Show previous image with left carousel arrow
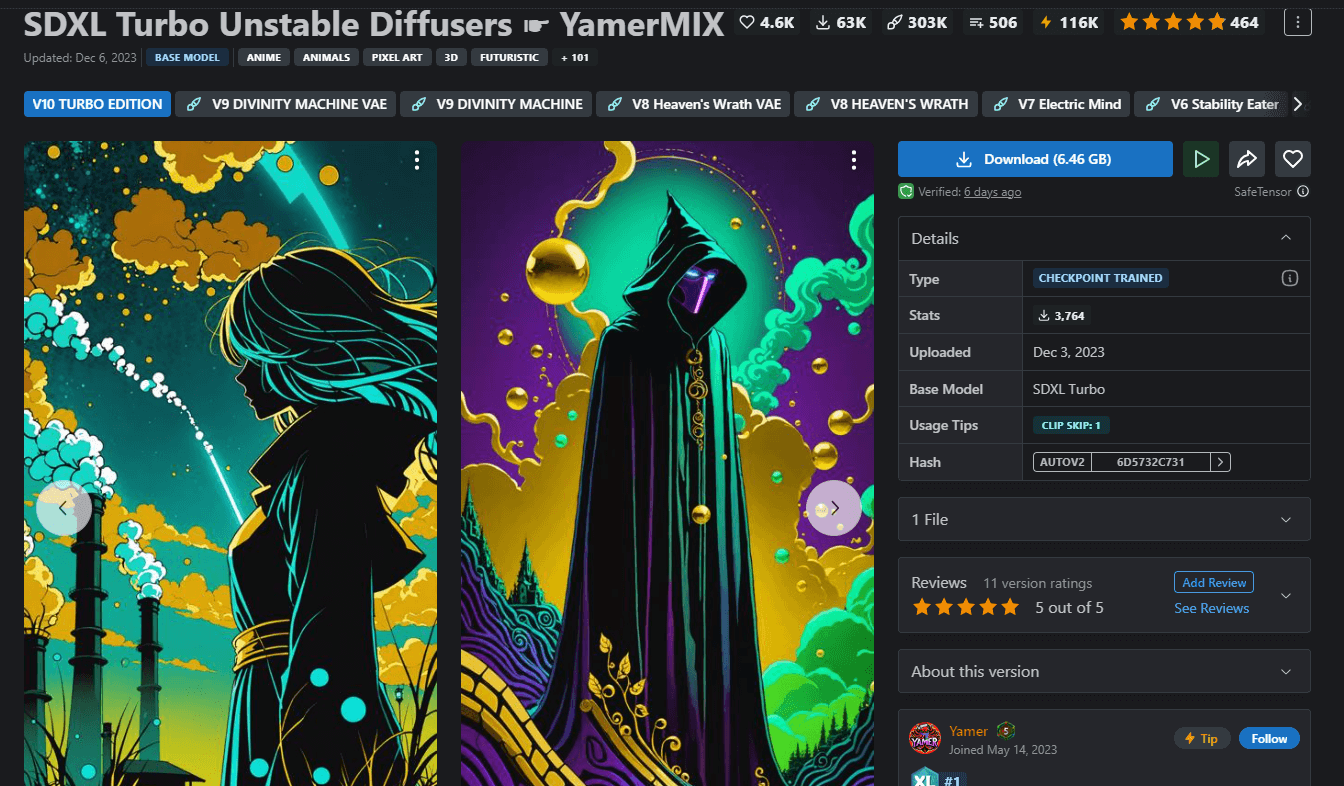The height and width of the screenshot is (786, 1344). [x=64, y=508]
